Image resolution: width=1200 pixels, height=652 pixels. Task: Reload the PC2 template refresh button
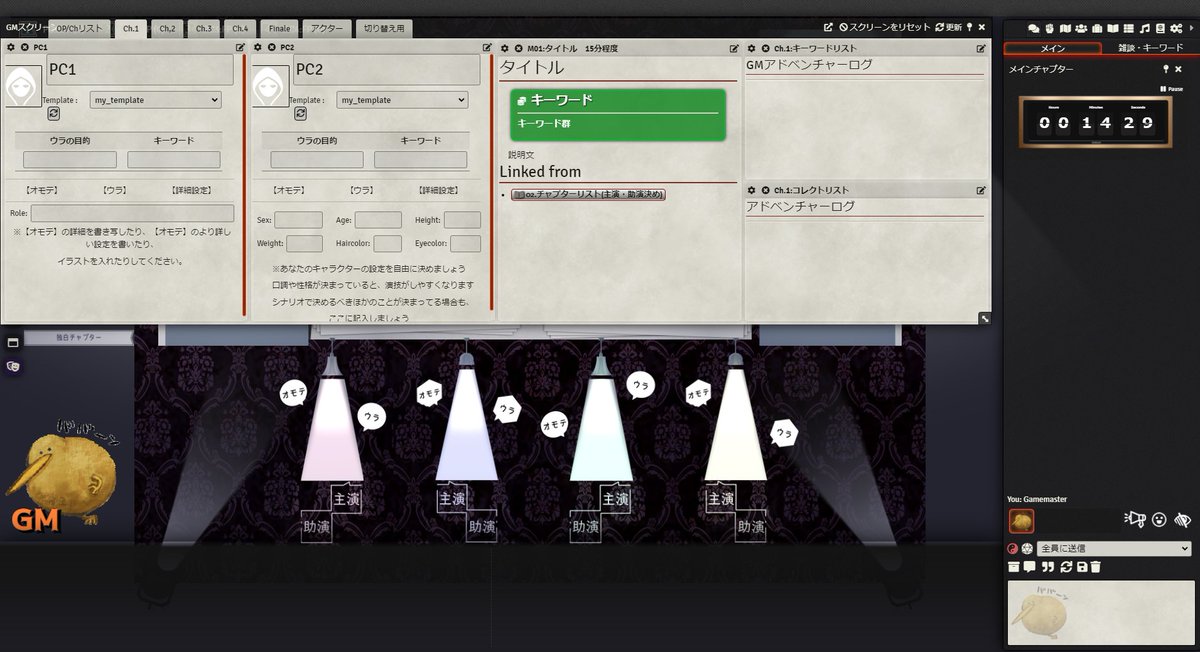tap(299, 114)
